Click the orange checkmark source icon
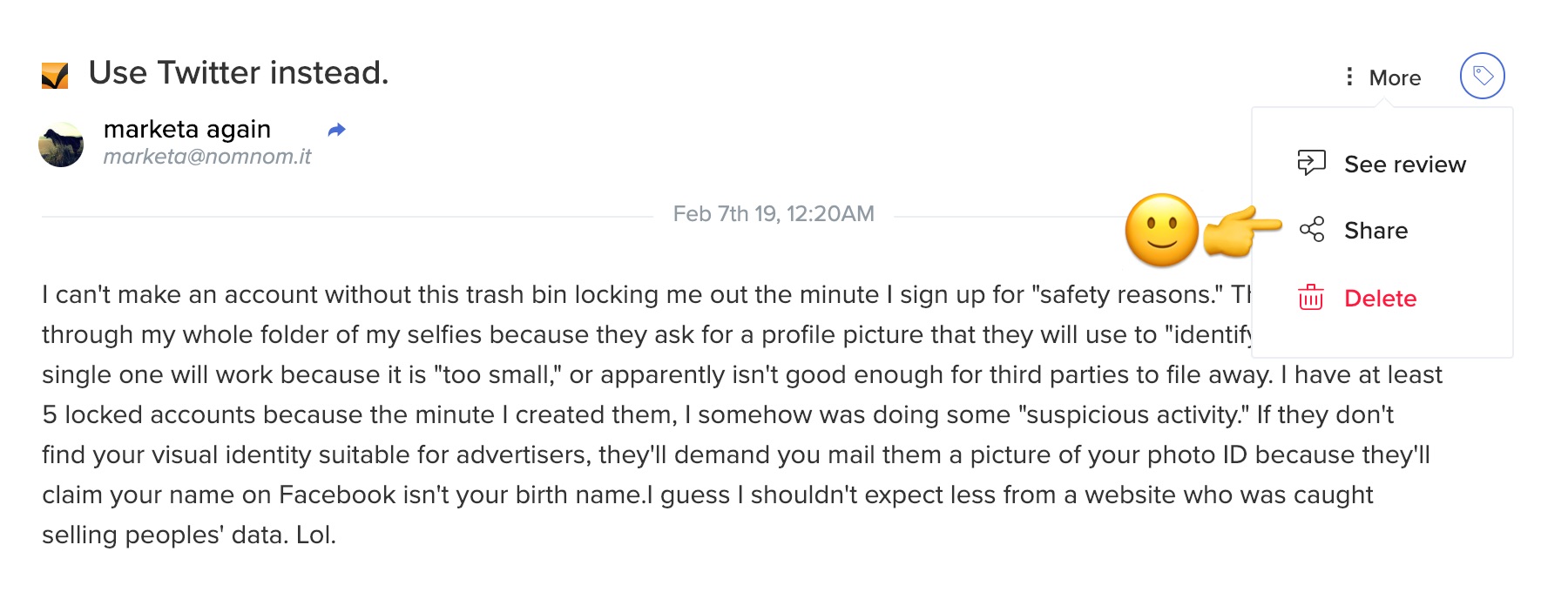Viewport: 1568px width, 592px height. click(x=55, y=76)
